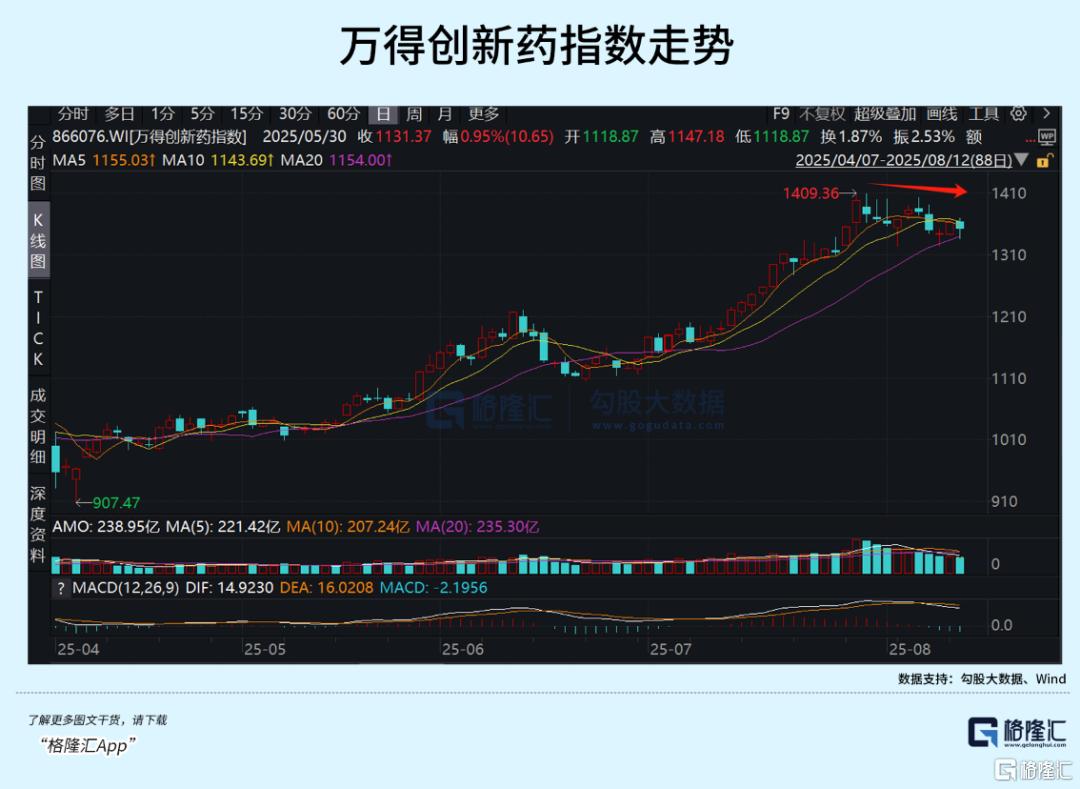Click the 1409.36 high price label
This screenshot has height=789, width=1080.
(x=811, y=193)
